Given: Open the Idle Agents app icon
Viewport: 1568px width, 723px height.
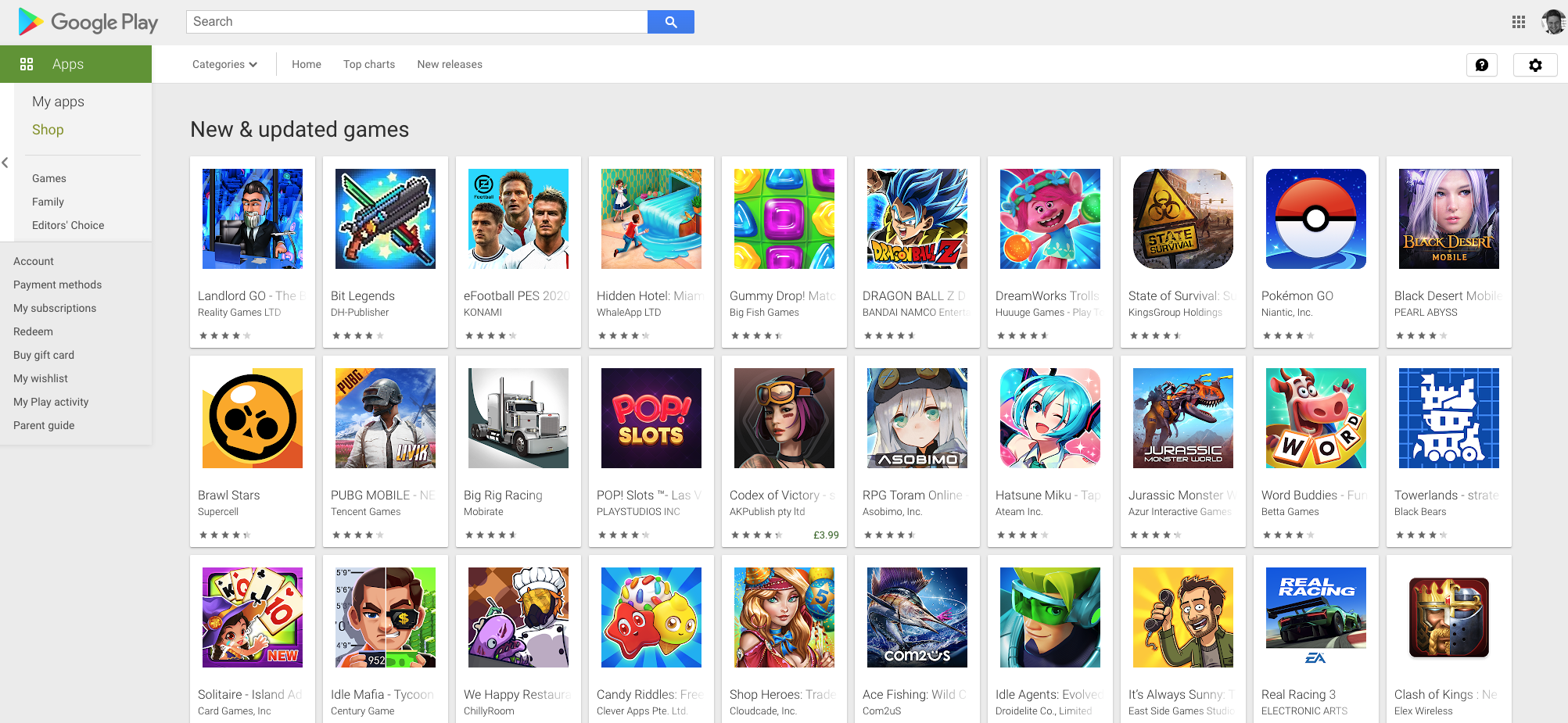Looking at the screenshot, I should click(x=1050, y=617).
